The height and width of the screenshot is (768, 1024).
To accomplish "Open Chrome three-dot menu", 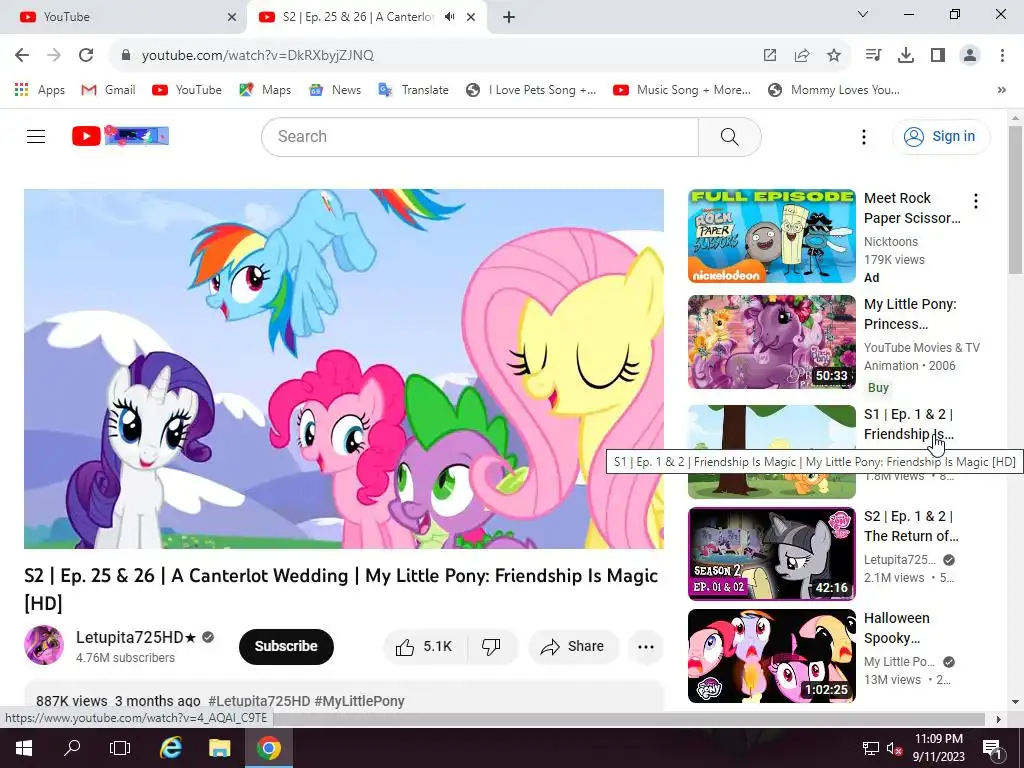I will click(1002, 56).
